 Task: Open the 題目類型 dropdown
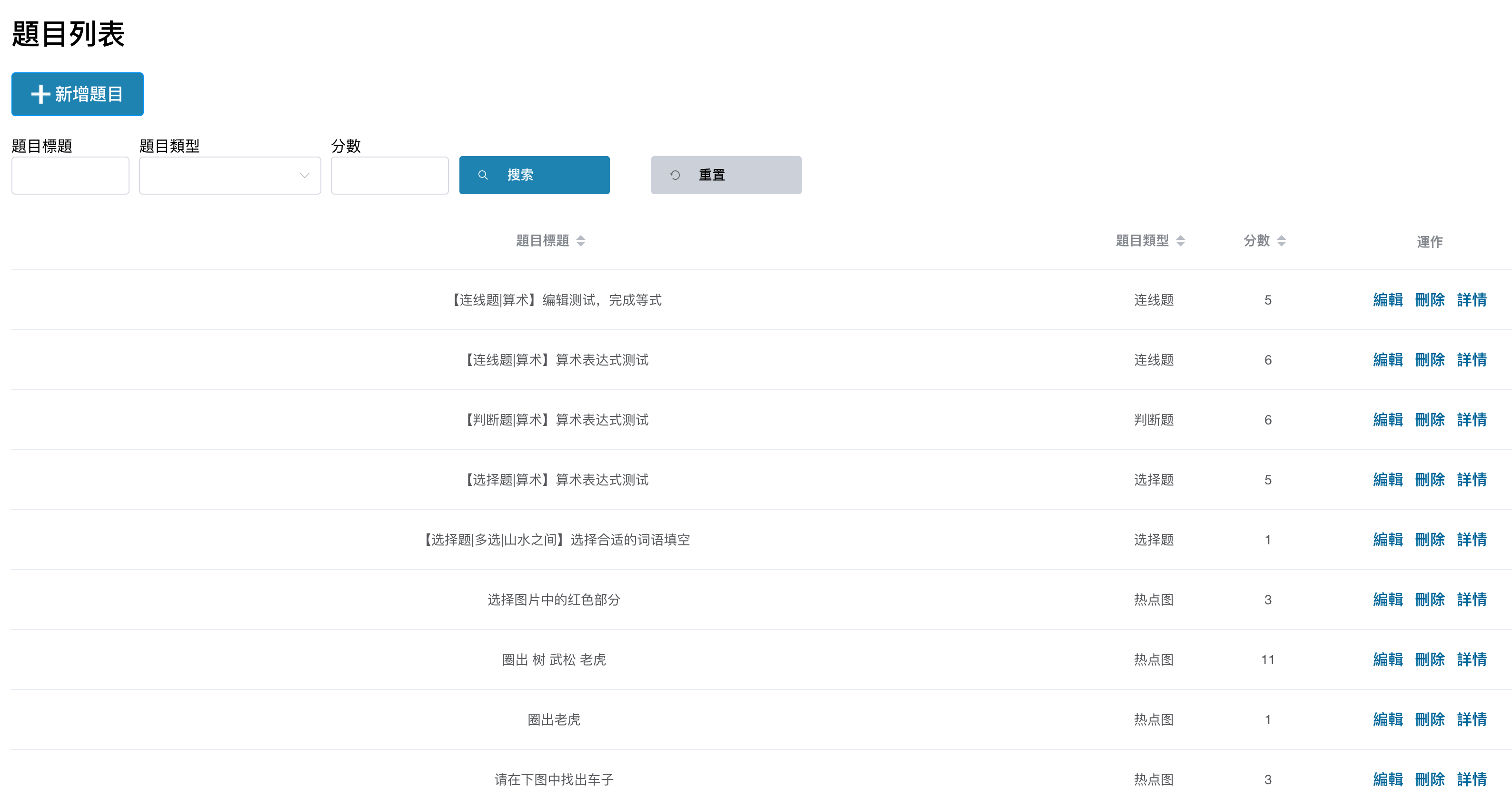tap(230, 175)
